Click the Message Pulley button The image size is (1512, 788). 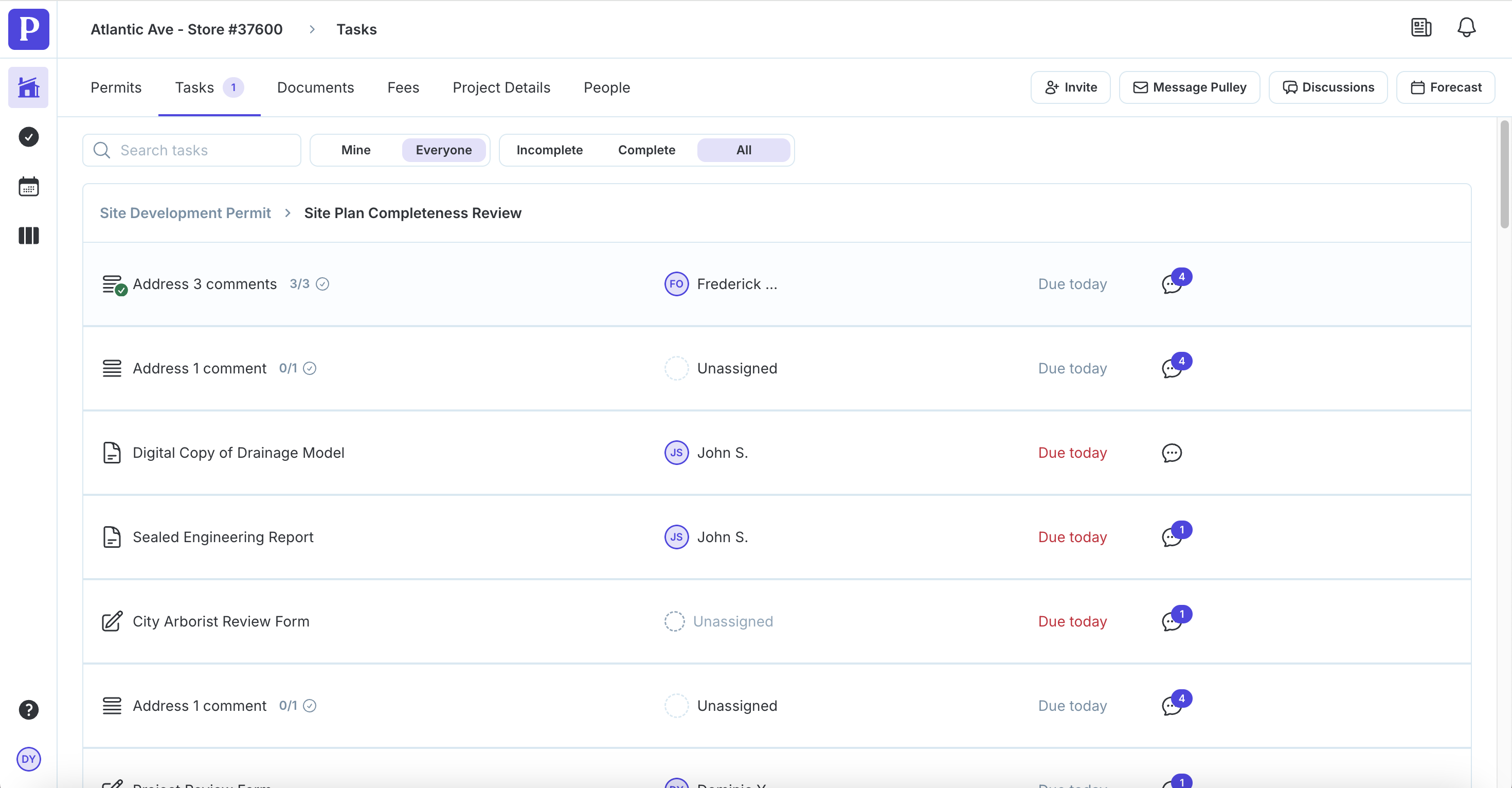pyautogui.click(x=1189, y=87)
